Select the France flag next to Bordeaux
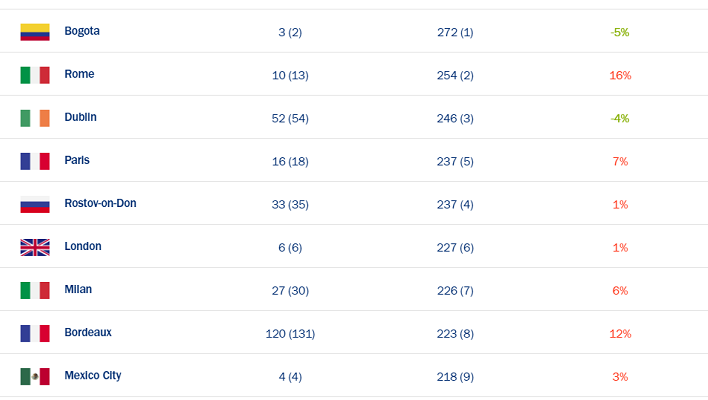708x400 pixels. (x=35, y=334)
